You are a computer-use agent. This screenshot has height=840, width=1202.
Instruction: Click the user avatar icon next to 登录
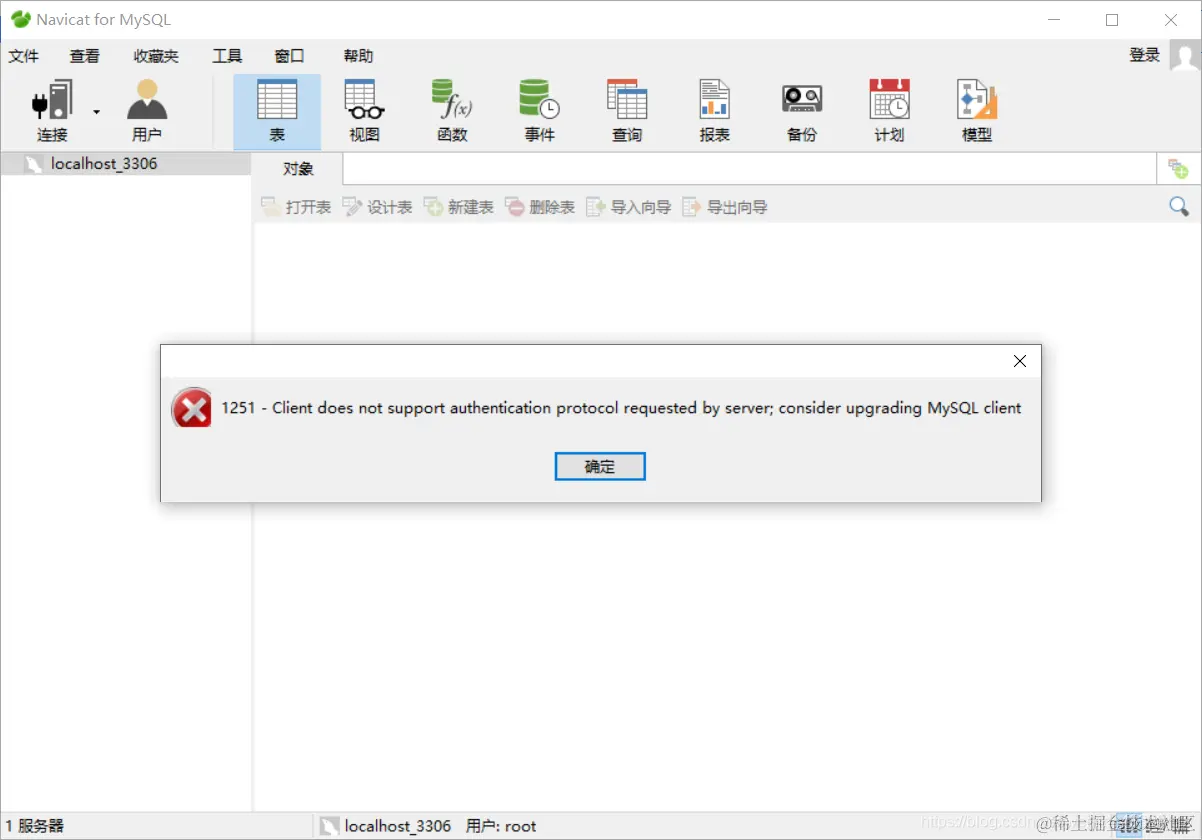(x=1184, y=56)
